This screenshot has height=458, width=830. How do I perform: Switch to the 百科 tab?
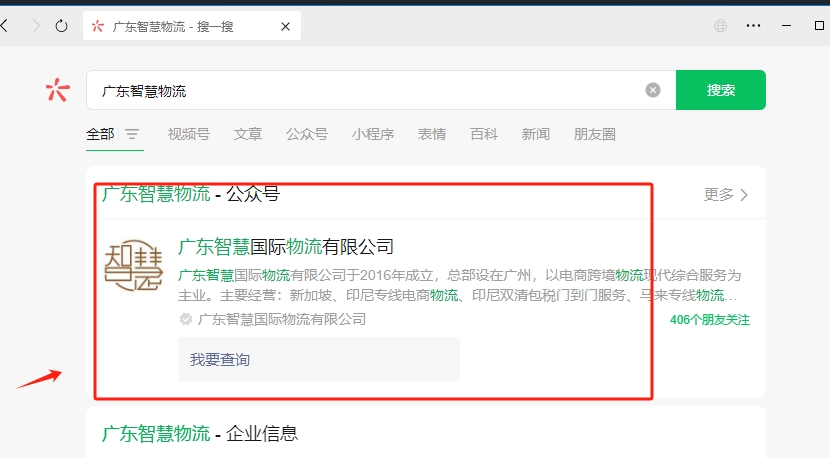click(x=484, y=134)
